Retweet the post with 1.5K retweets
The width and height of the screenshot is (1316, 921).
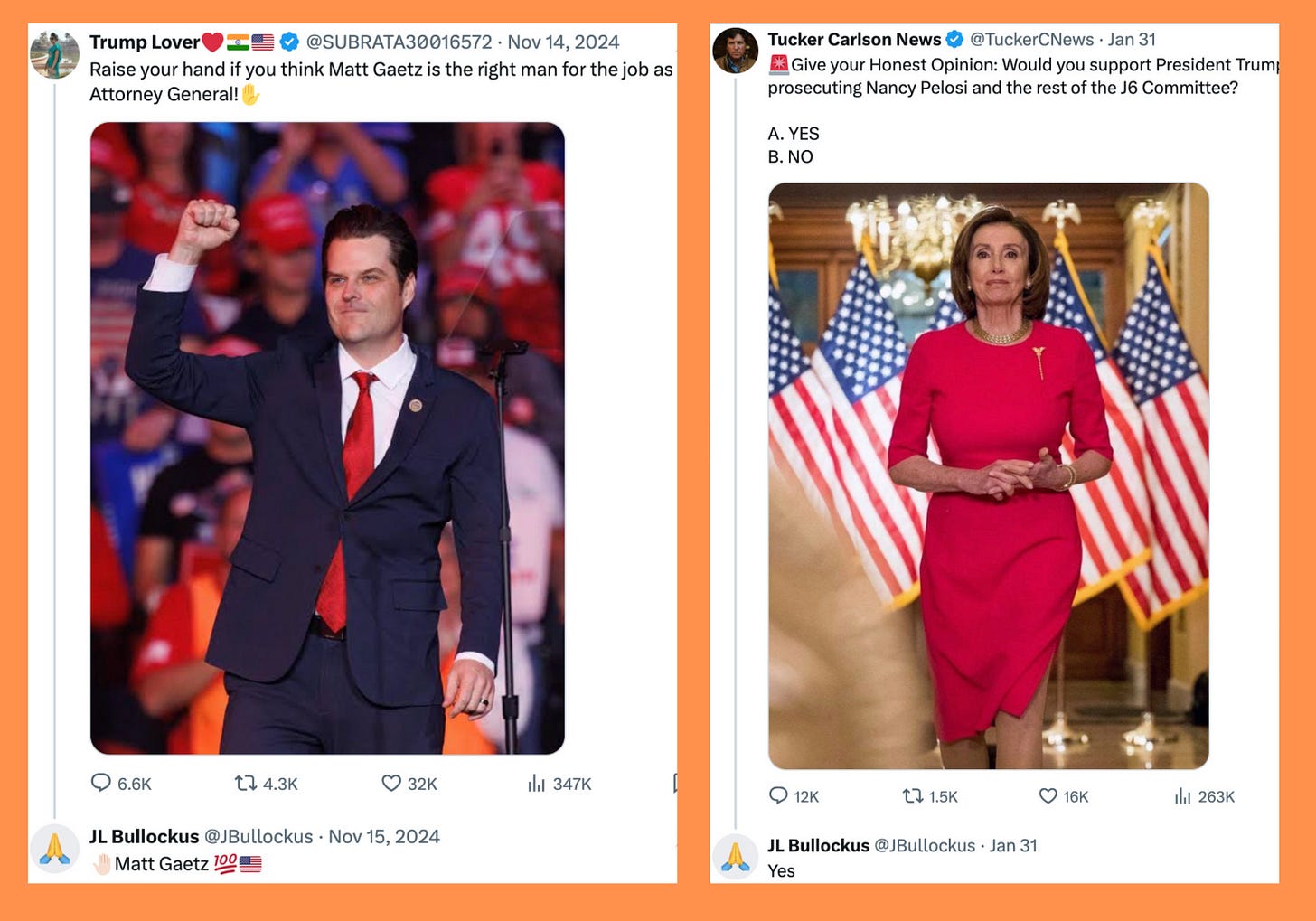click(x=930, y=796)
